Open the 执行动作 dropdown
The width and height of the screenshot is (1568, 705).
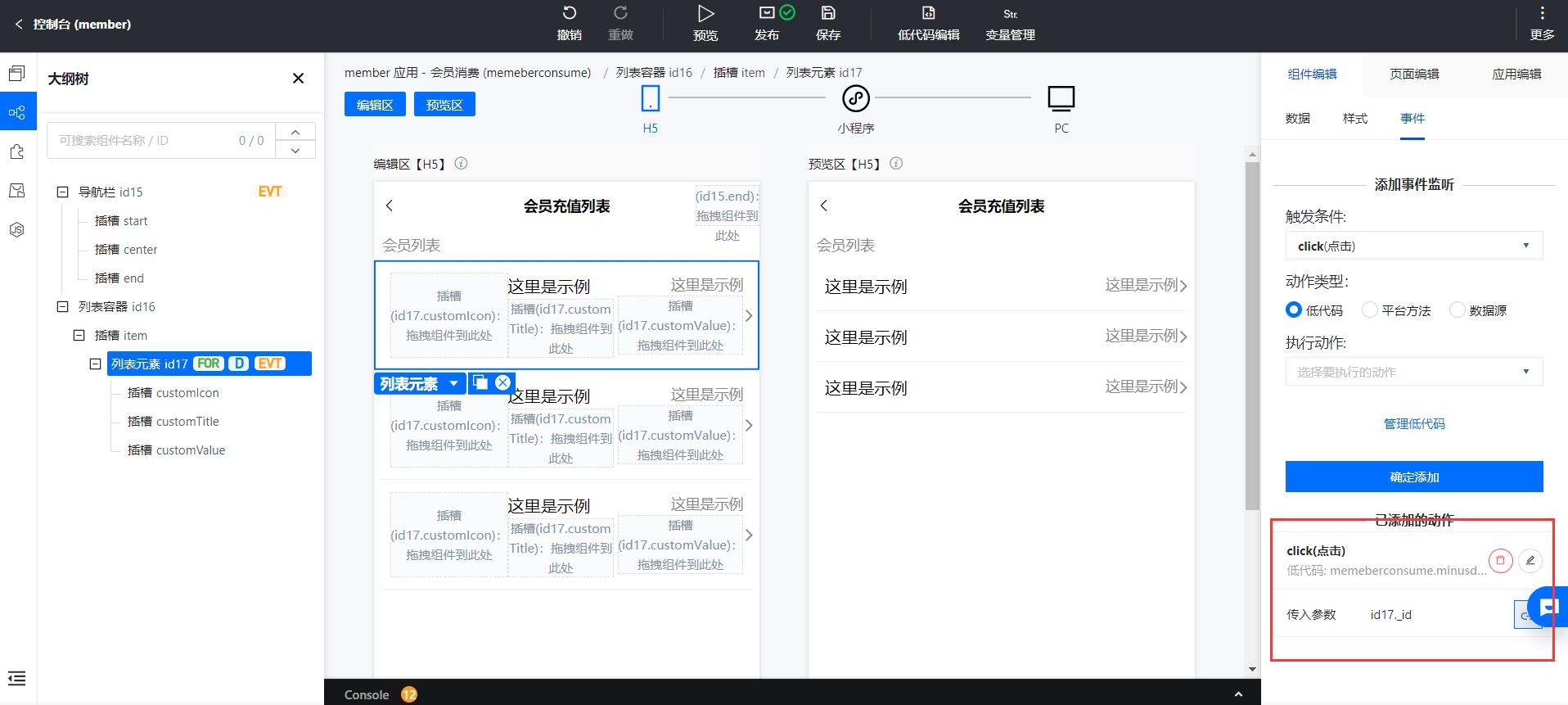1414,372
